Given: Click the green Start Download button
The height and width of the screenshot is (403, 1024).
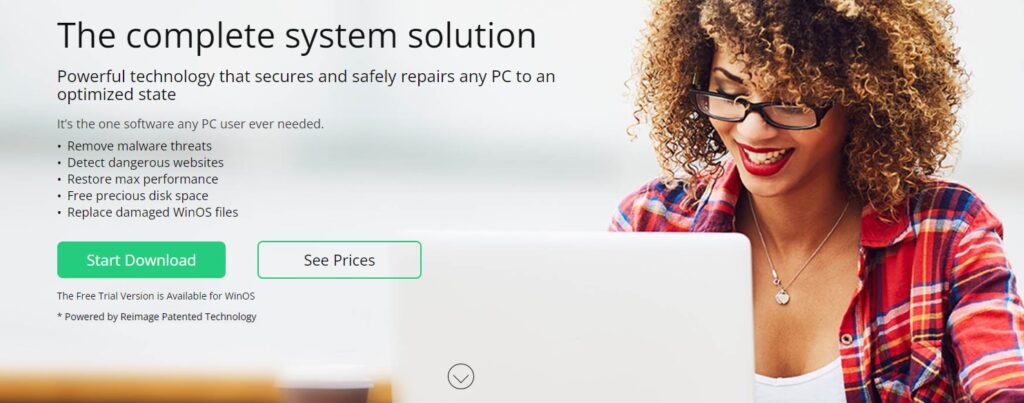Looking at the screenshot, I should (141, 260).
